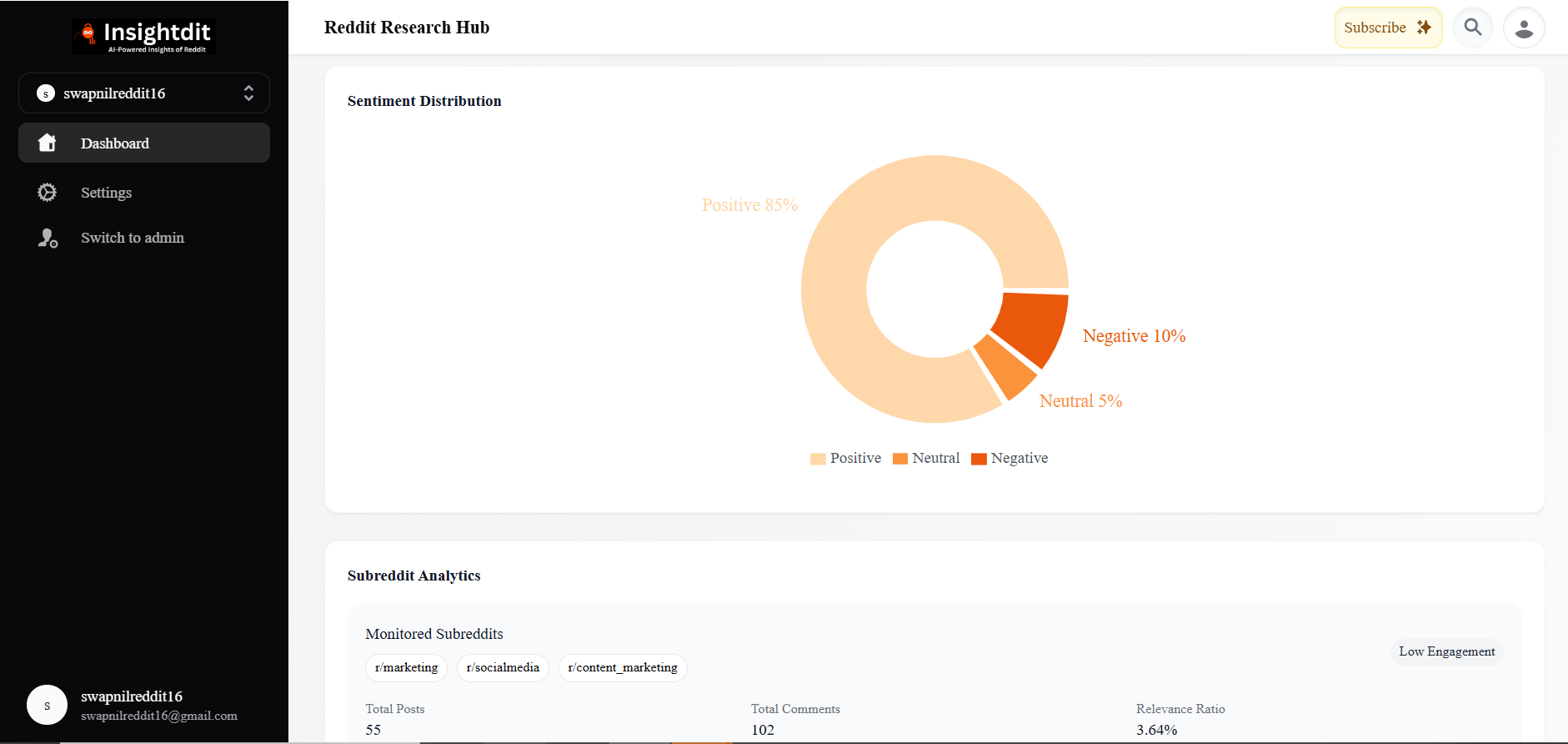Open the swapnilreddit16 account switcher dropdown
Screen dimensions: 1568x744
(144, 93)
